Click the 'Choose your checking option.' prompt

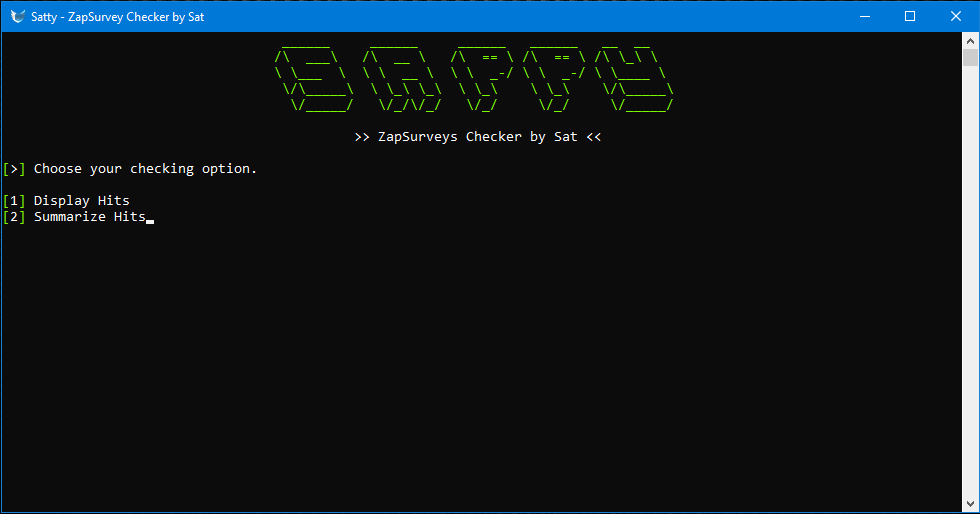145,169
